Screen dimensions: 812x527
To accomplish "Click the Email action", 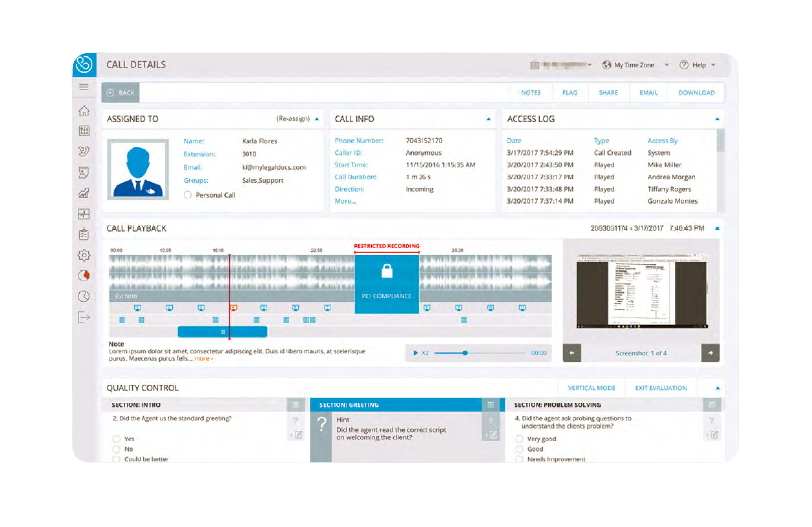I will tap(648, 93).
